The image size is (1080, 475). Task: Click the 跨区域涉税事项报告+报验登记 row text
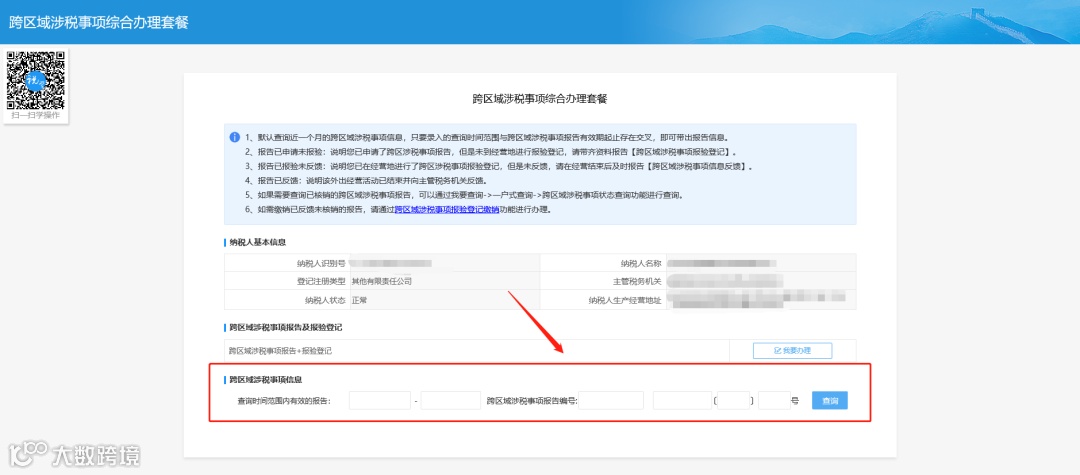[x=280, y=350]
